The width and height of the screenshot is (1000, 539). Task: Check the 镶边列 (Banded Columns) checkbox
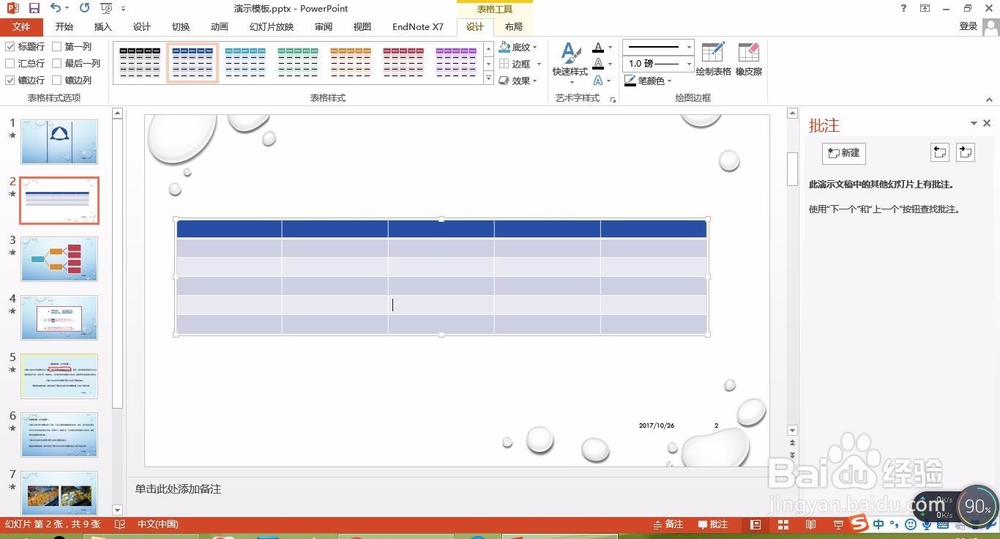pos(57,80)
